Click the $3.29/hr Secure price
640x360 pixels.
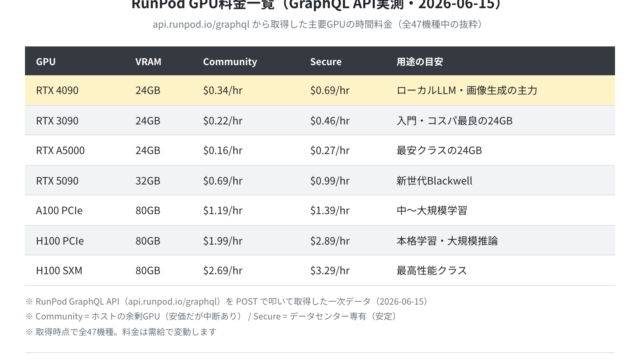point(330,271)
